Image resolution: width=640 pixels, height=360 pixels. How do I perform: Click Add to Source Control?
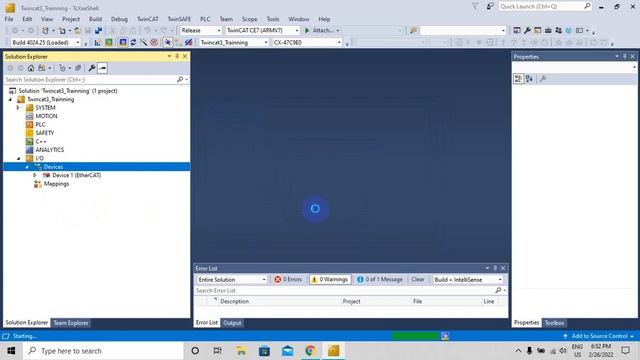click(x=599, y=336)
